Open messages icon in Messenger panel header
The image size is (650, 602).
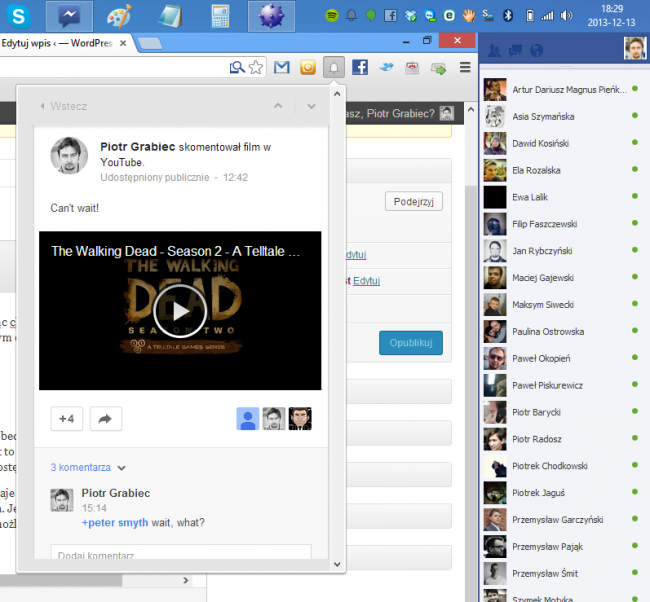click(515, 51)
